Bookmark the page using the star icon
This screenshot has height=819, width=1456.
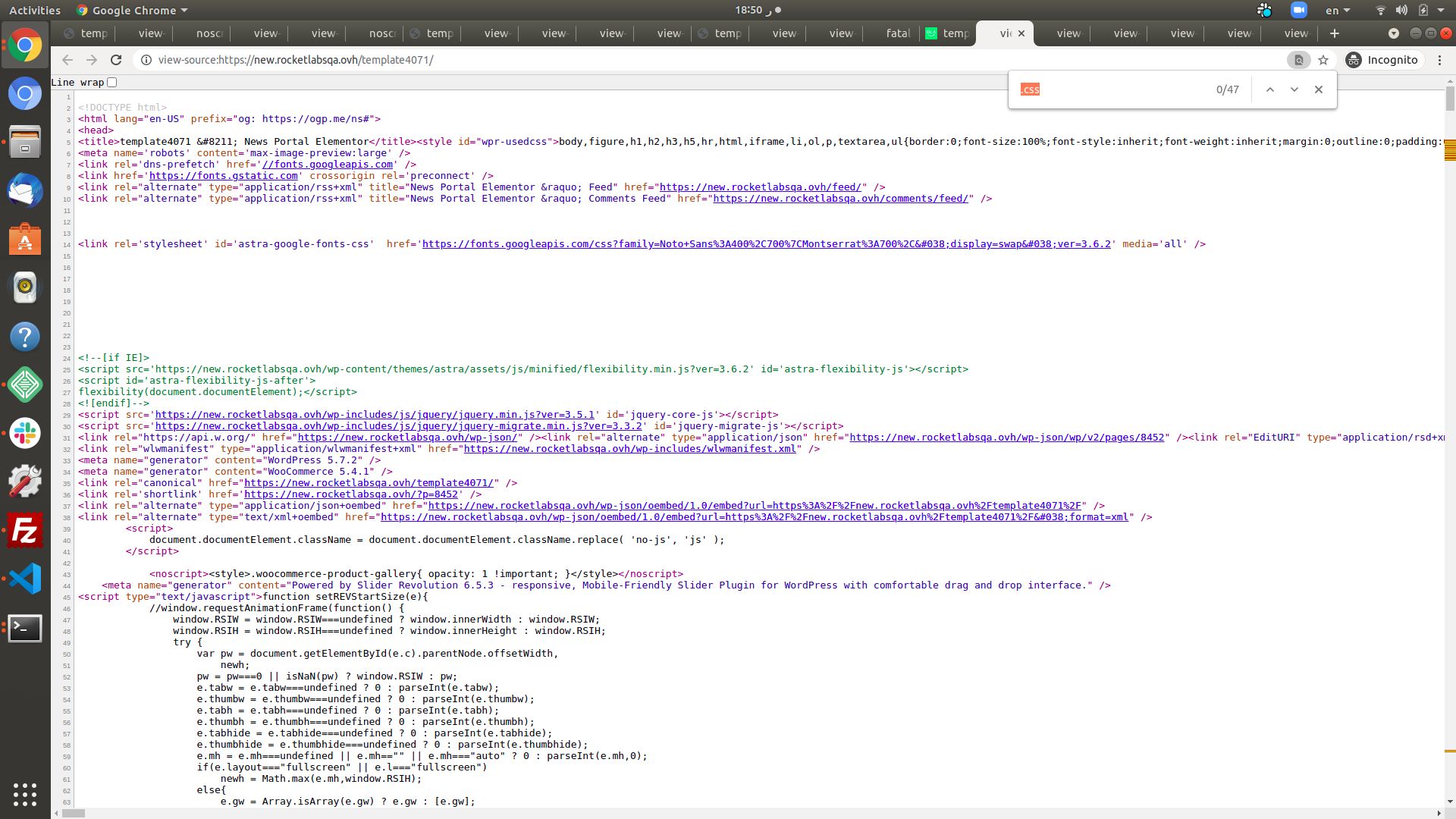coord(1324,60)
